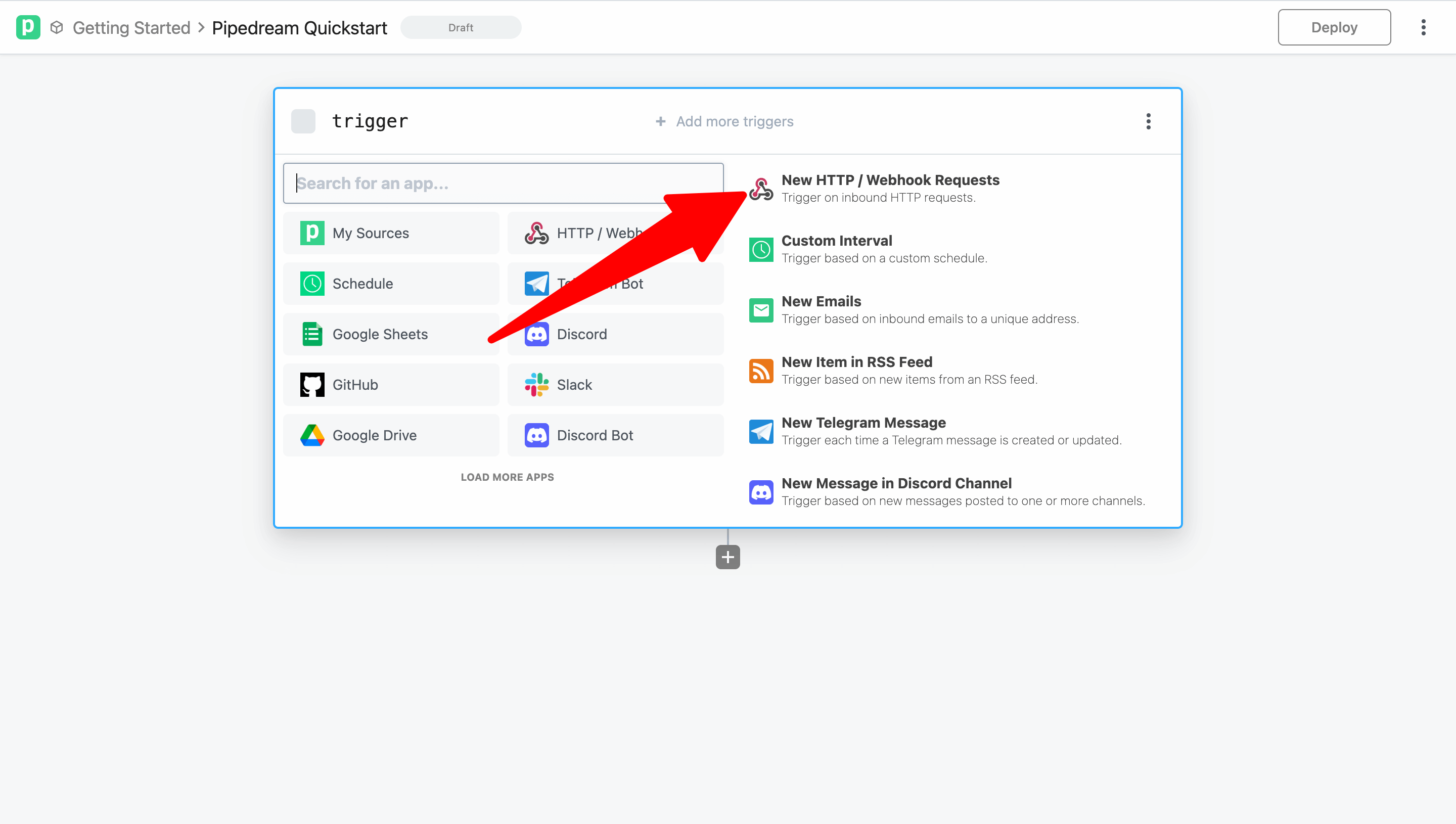Open the Google Drive app option
Screen dimensions: 1456x824
pos(374,435)
